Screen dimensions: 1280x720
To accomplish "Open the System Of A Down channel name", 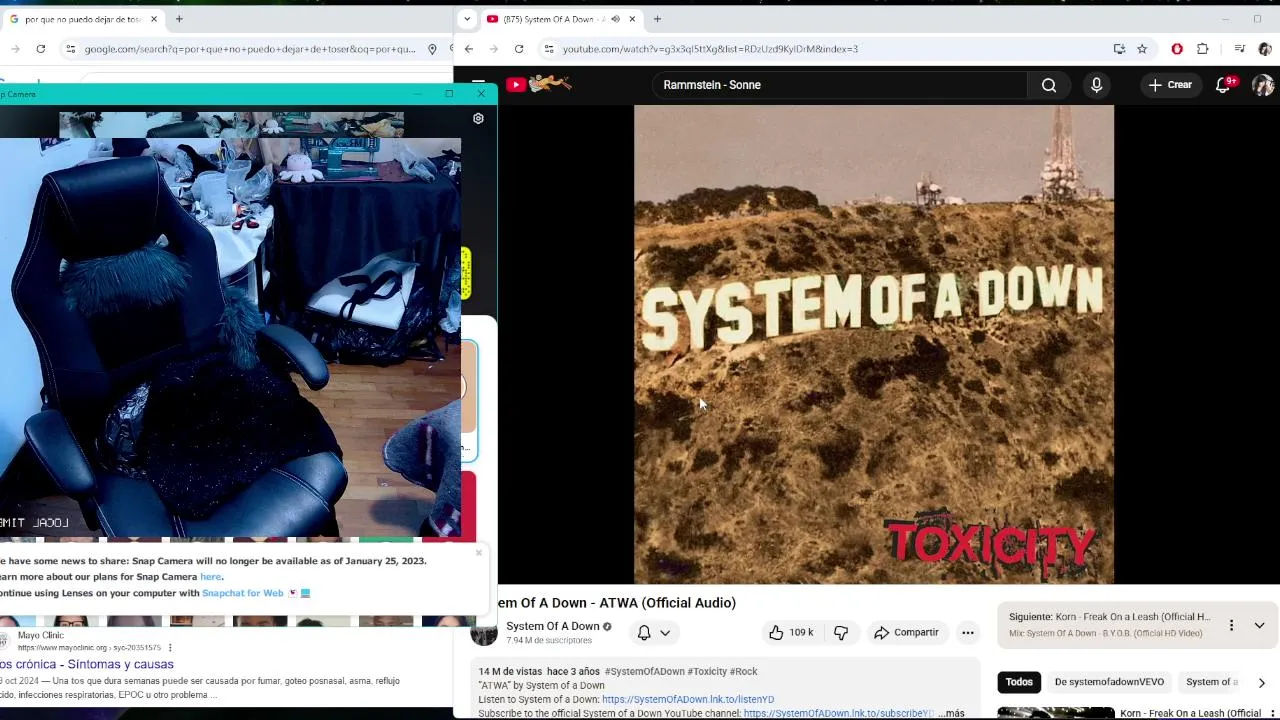I will pyautogui.click(x=552, y=626).
